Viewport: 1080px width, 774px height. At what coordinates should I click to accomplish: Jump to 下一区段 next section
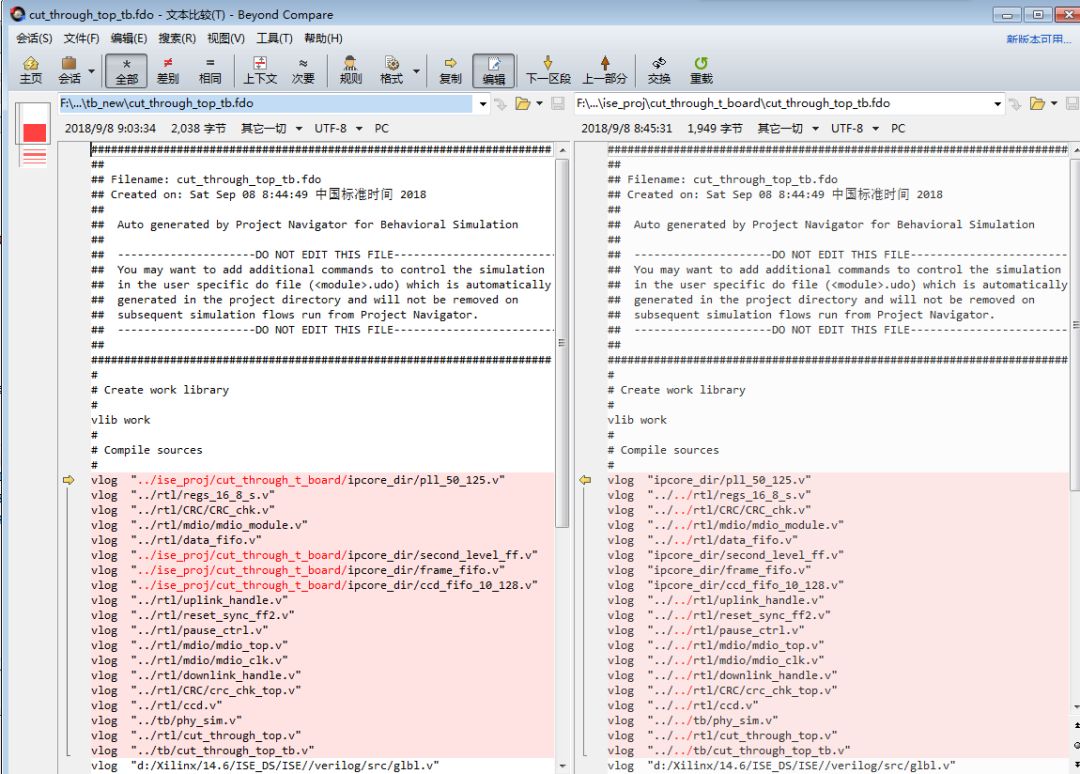click(548, 70)
